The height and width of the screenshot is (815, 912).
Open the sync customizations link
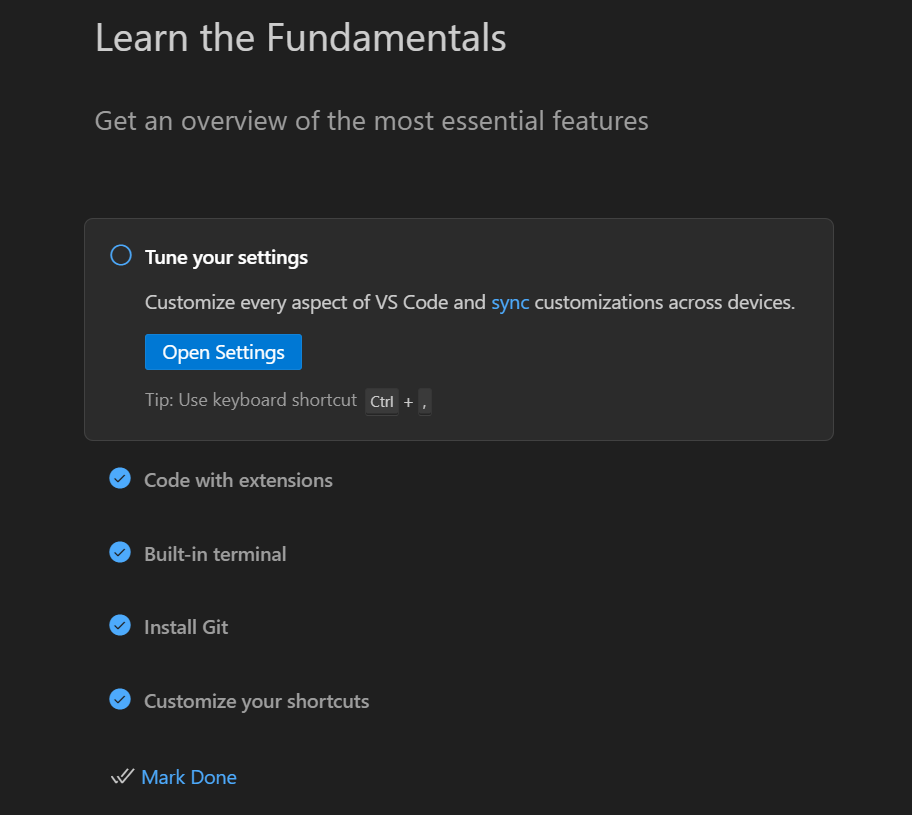[x=510, y=303]
